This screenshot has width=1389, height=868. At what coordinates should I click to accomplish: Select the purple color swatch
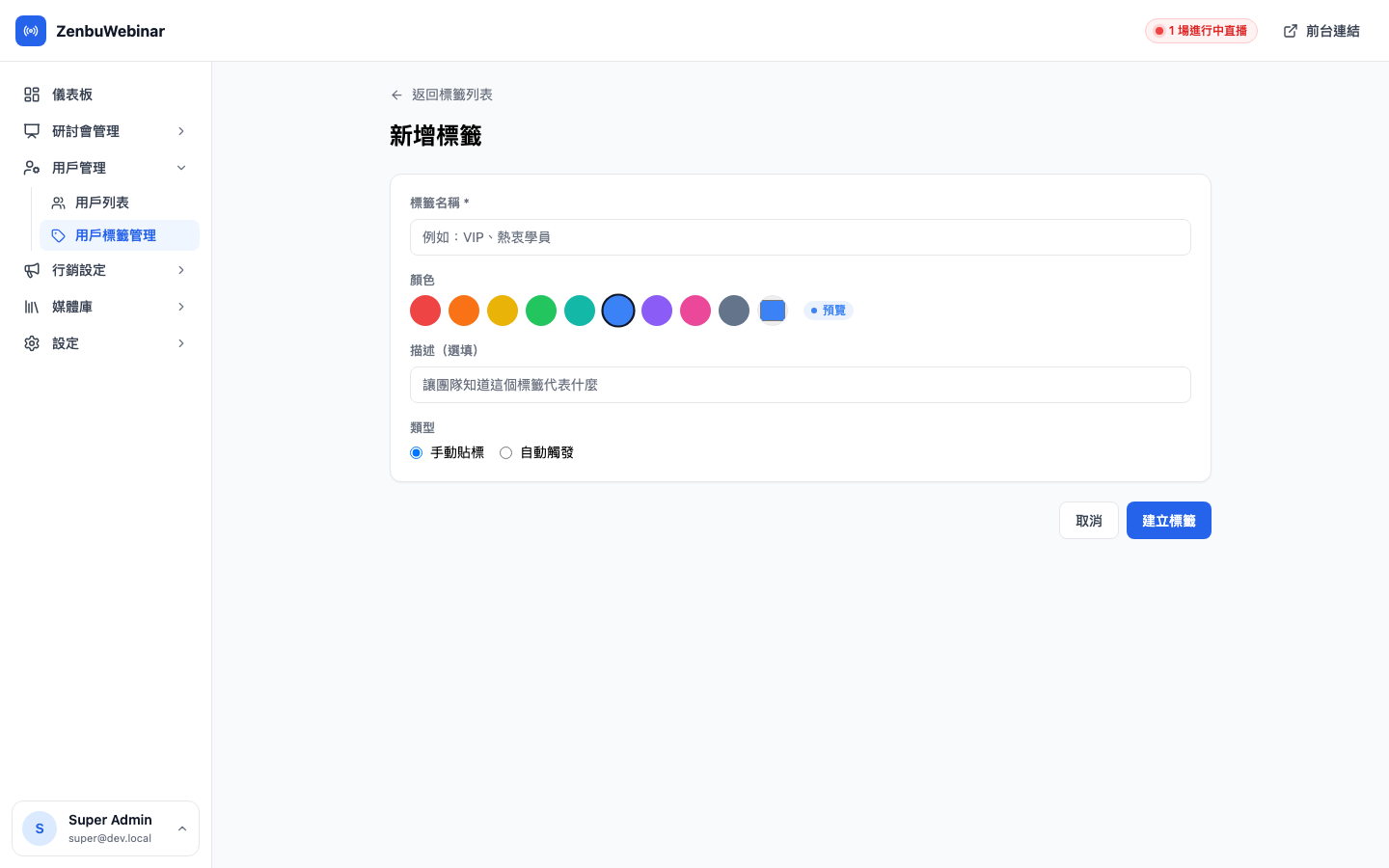coord(657,311)
